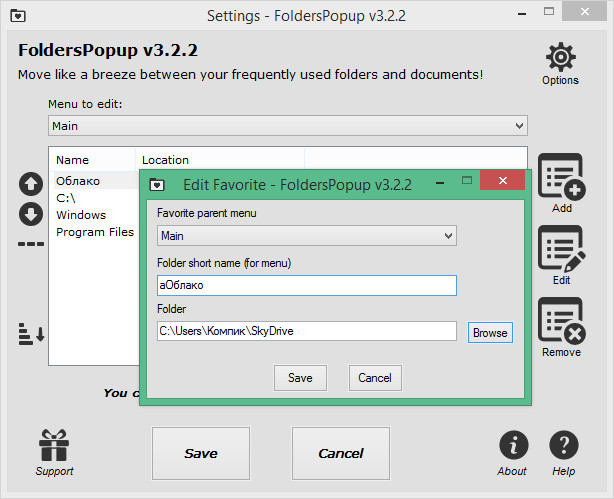Maximize the Settings window
The image size is (614, 499).
coord(549,12)
